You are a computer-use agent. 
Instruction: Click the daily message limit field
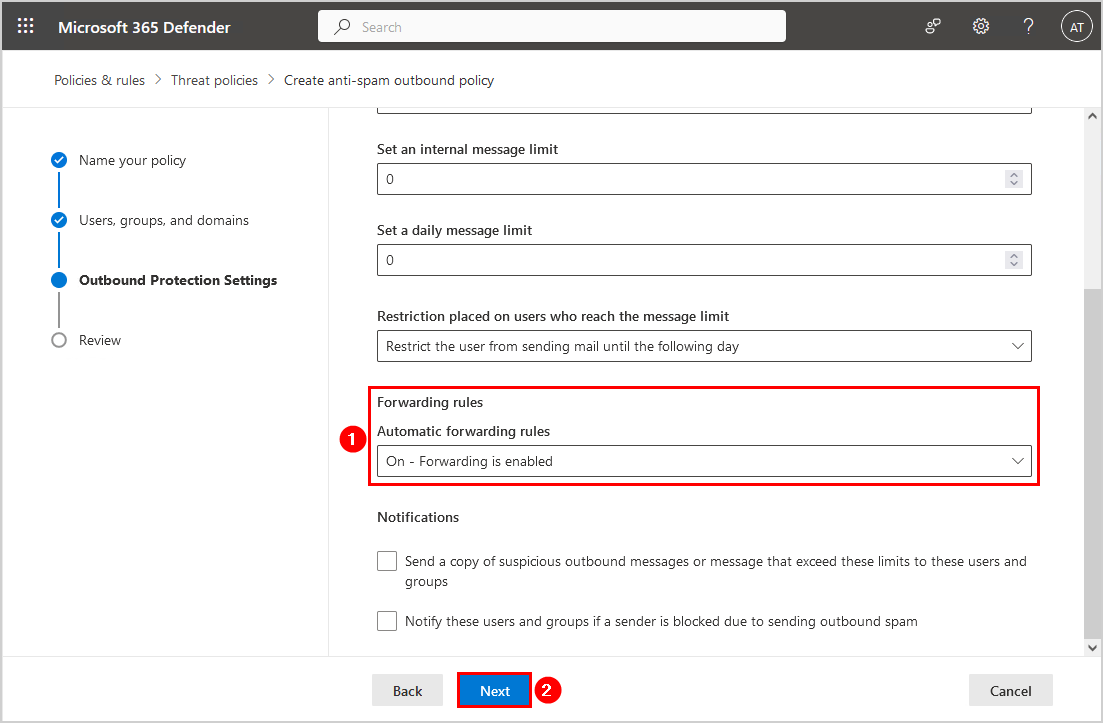[x=690, y=260]
